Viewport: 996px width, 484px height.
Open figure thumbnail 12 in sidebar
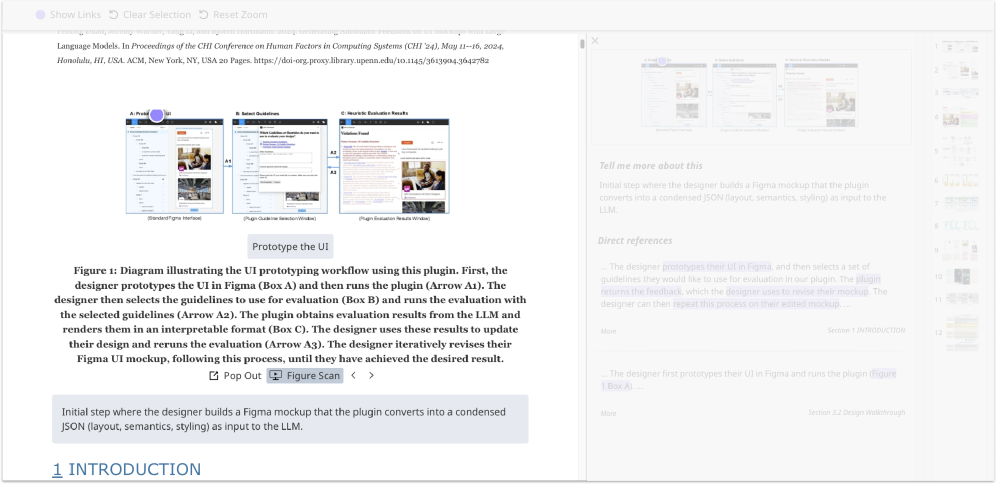tap(960, 333)
